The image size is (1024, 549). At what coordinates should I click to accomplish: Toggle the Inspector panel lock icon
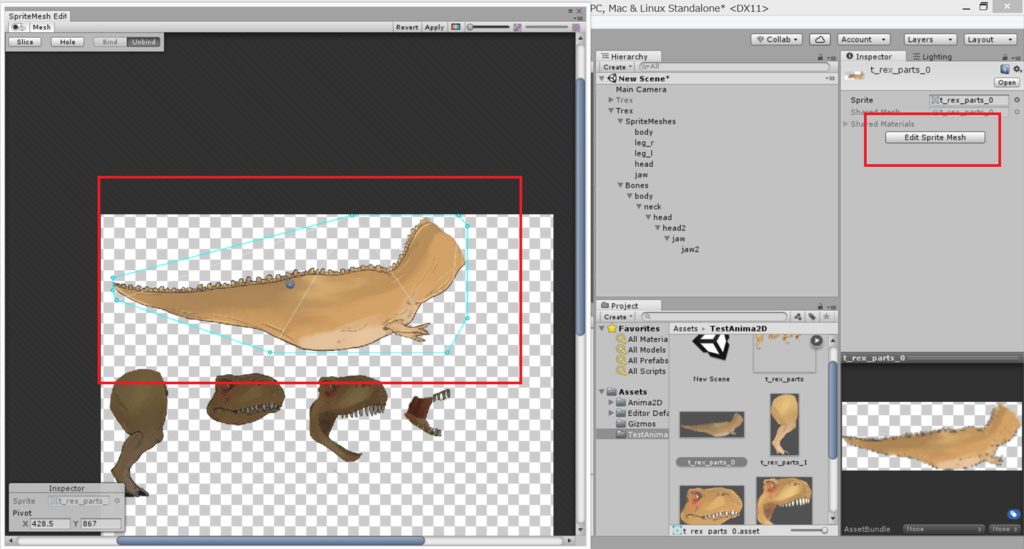pos(1004,57)
